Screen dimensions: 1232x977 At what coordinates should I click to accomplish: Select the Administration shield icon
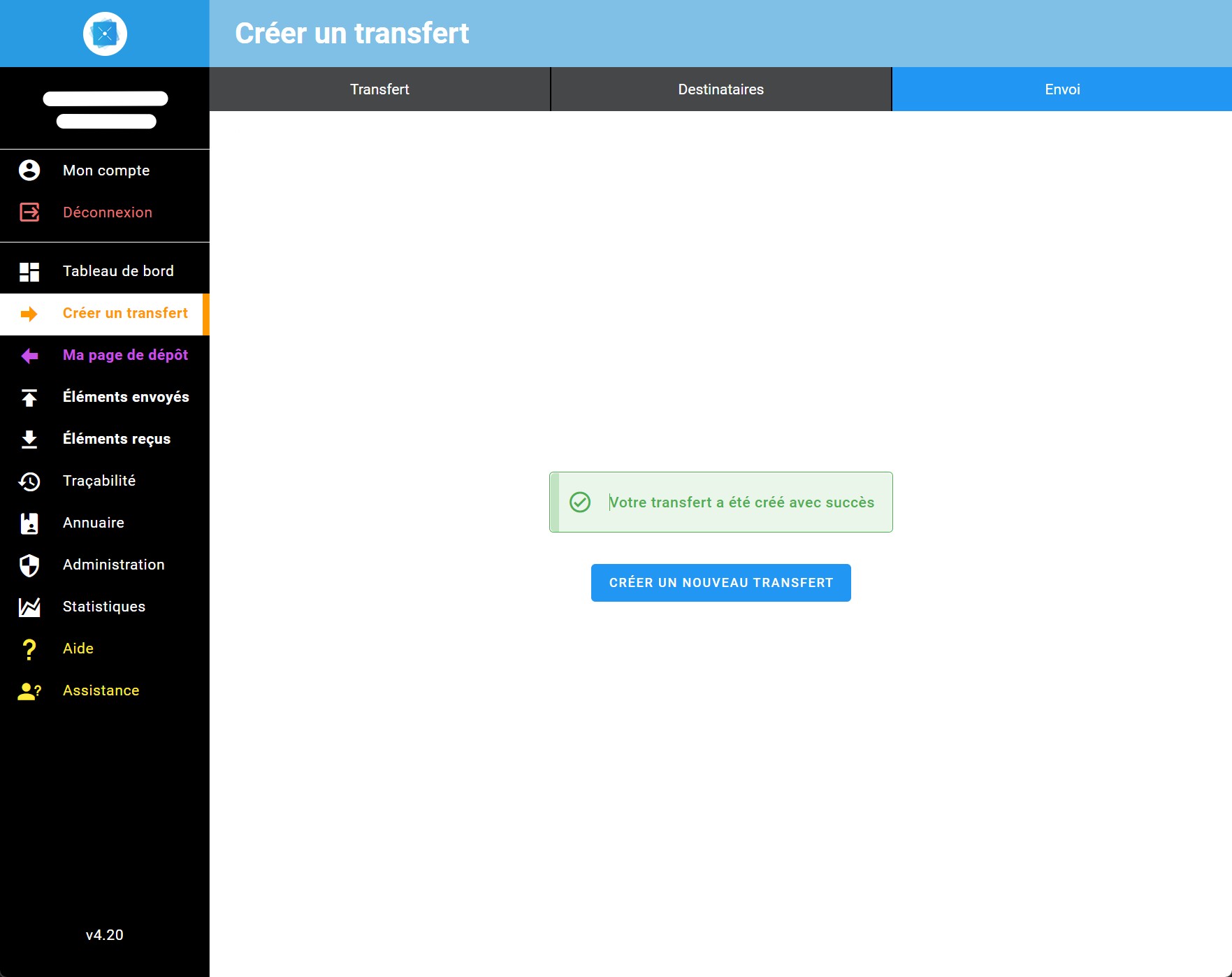(x=29, y=565)
